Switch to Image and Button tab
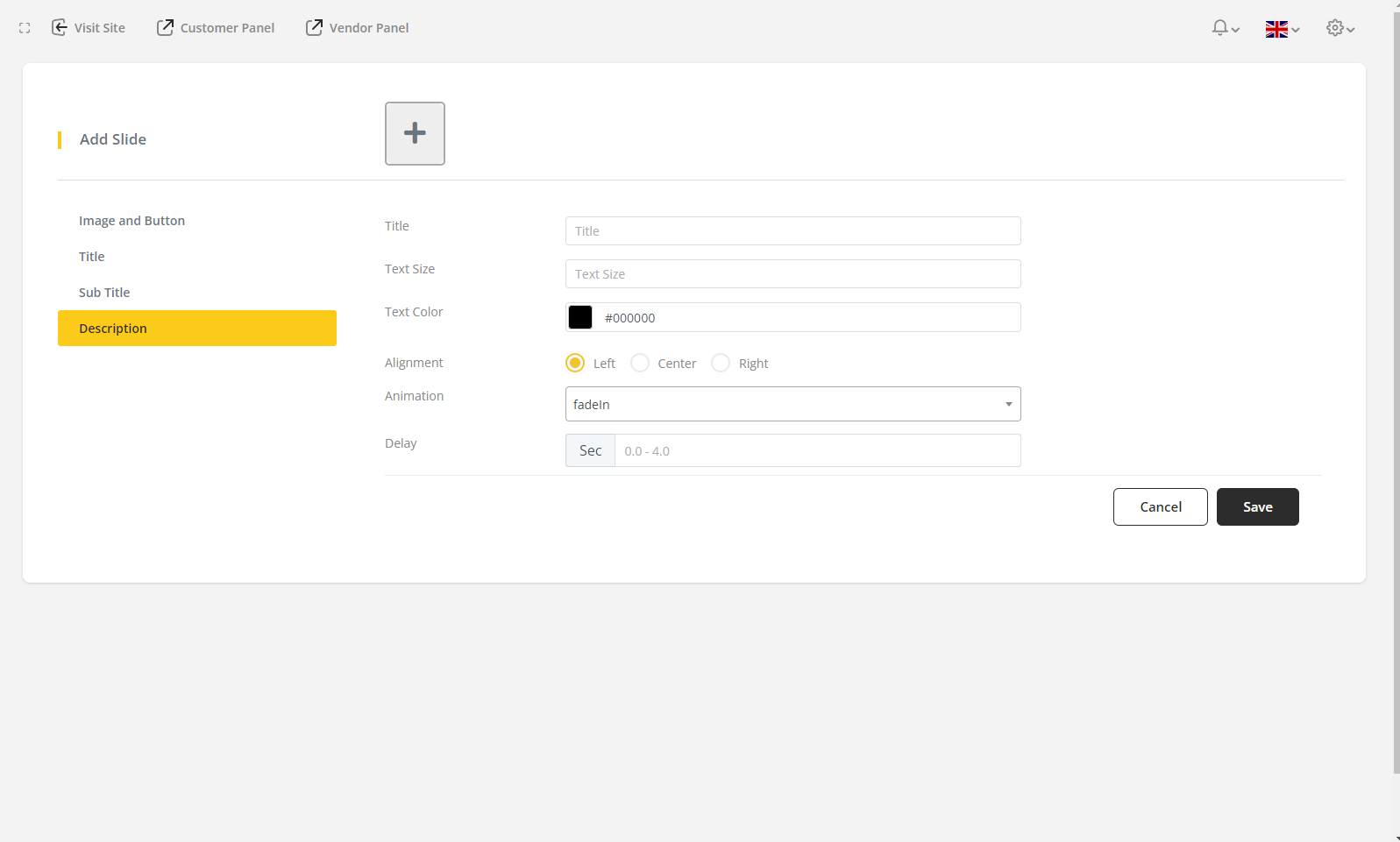This screenshot has height=842, width=1400. [x=131, y=221]
